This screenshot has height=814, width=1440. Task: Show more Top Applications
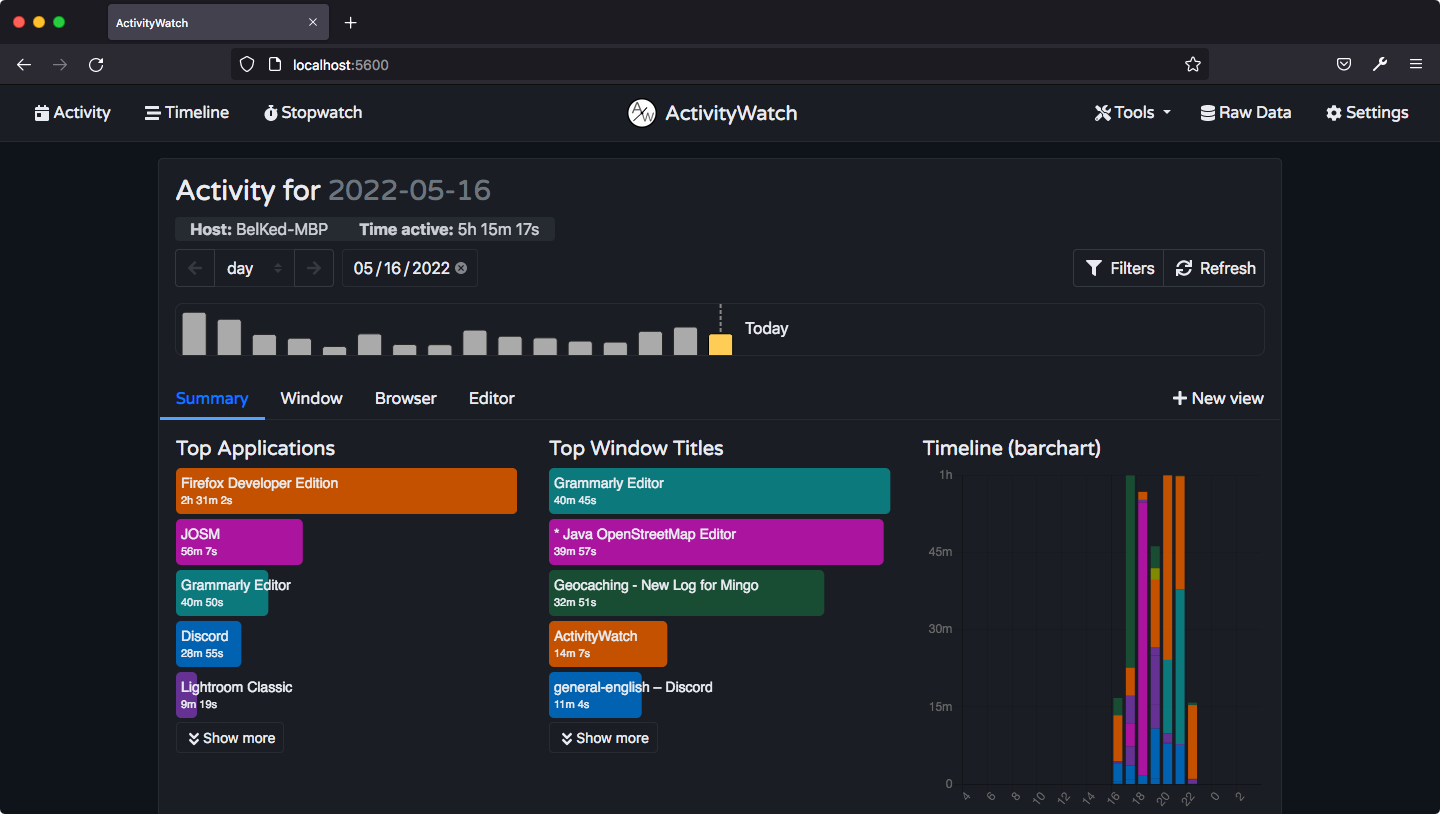[230, 738]
